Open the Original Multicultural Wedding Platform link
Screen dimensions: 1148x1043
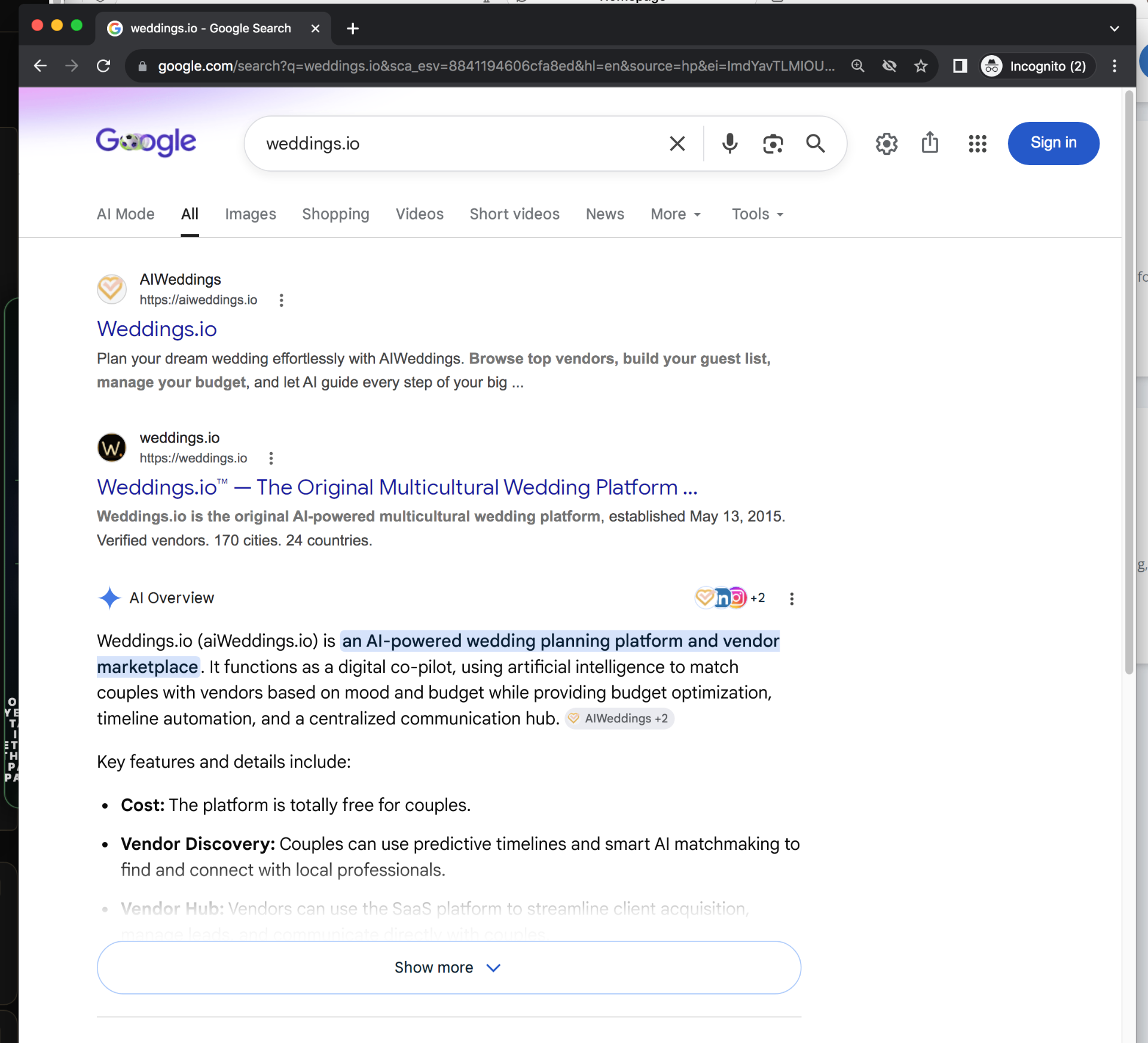coord(397,487)
